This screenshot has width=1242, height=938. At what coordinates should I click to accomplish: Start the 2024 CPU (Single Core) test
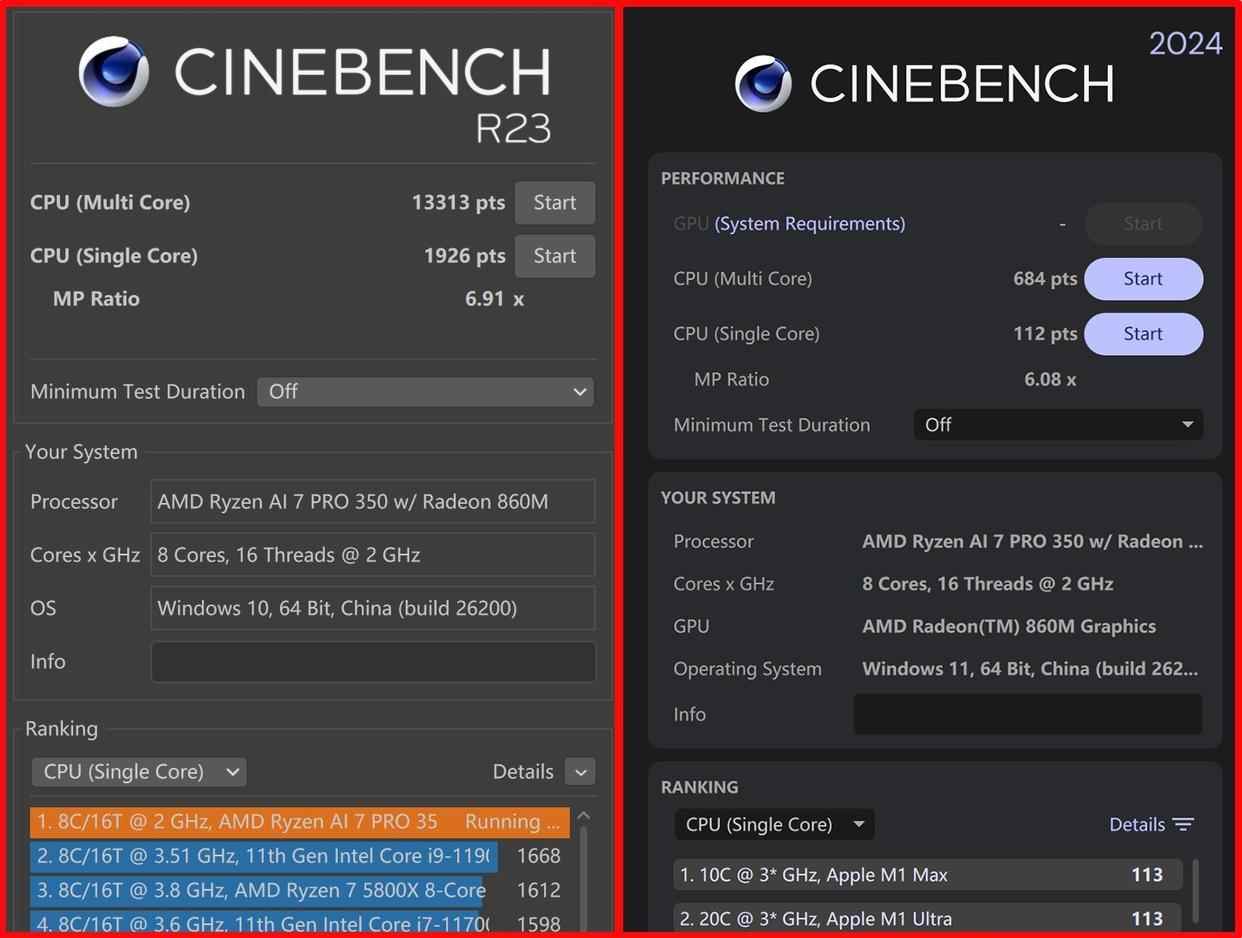coord(1143,334)
